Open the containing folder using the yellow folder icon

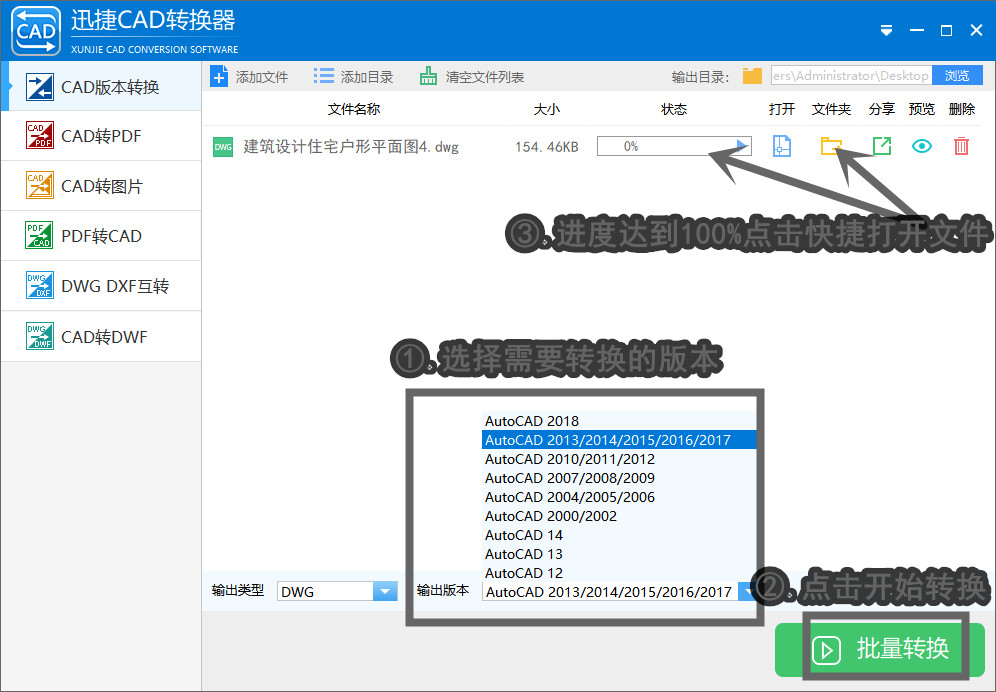click(831, 146)
